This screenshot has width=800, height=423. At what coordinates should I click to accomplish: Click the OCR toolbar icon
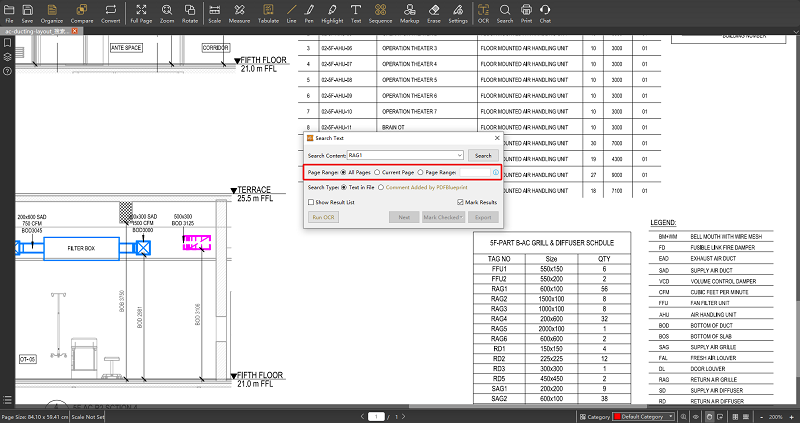click(x=483, y=13)
